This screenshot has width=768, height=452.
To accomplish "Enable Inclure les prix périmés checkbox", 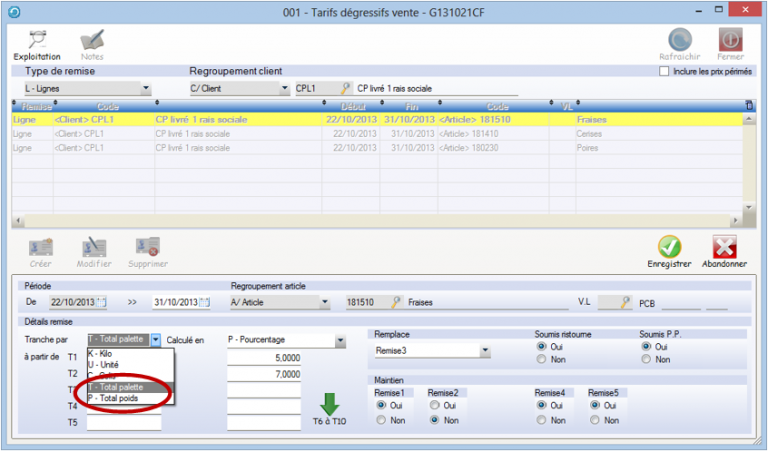I will click(x=664, y=72).
